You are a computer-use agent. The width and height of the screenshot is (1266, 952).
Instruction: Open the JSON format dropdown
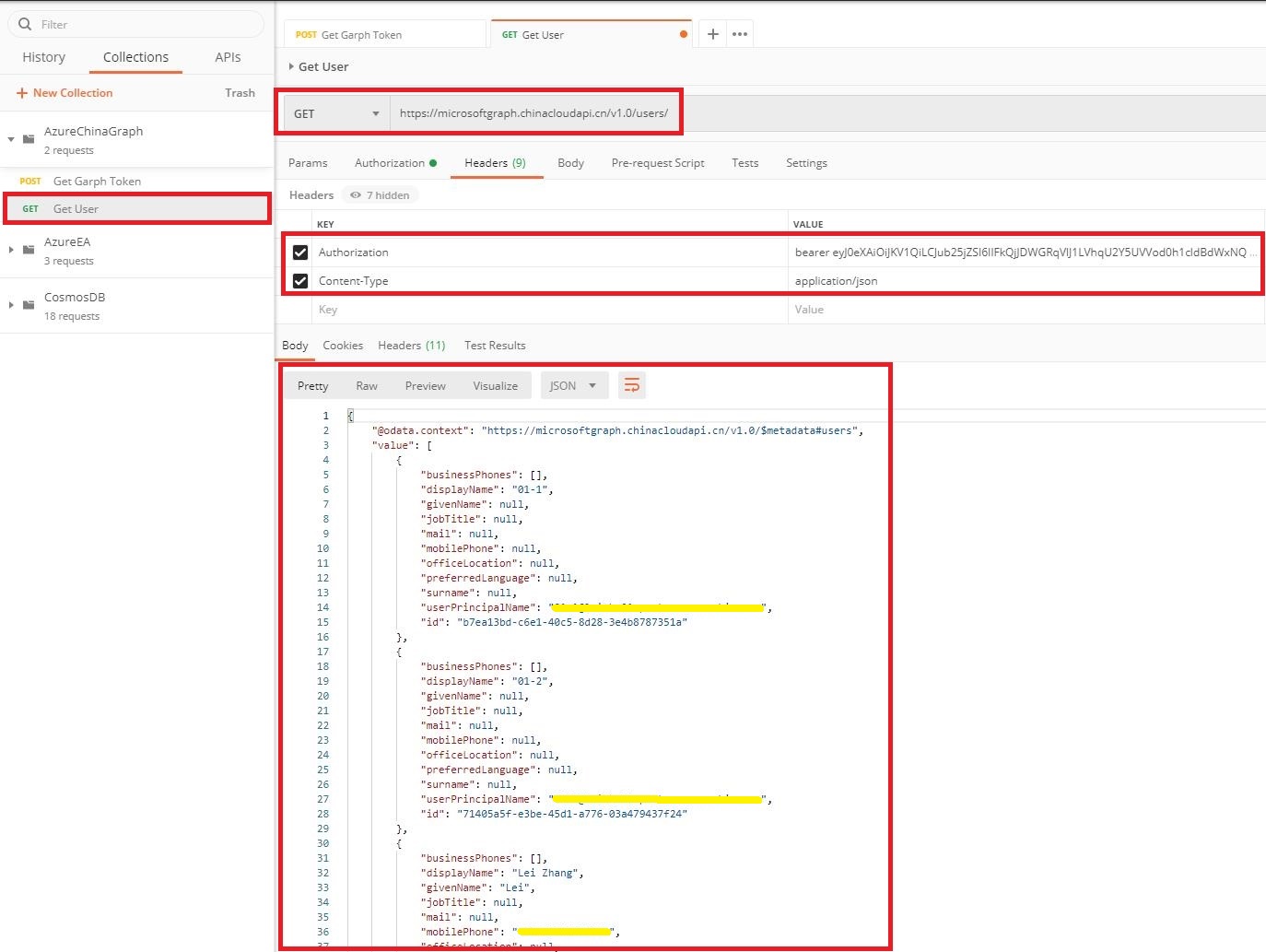575,385
